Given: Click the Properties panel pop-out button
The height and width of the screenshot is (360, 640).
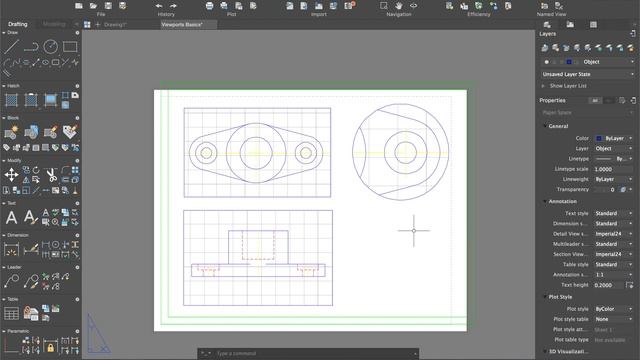Looking at the screenshot, I should 633,100.
